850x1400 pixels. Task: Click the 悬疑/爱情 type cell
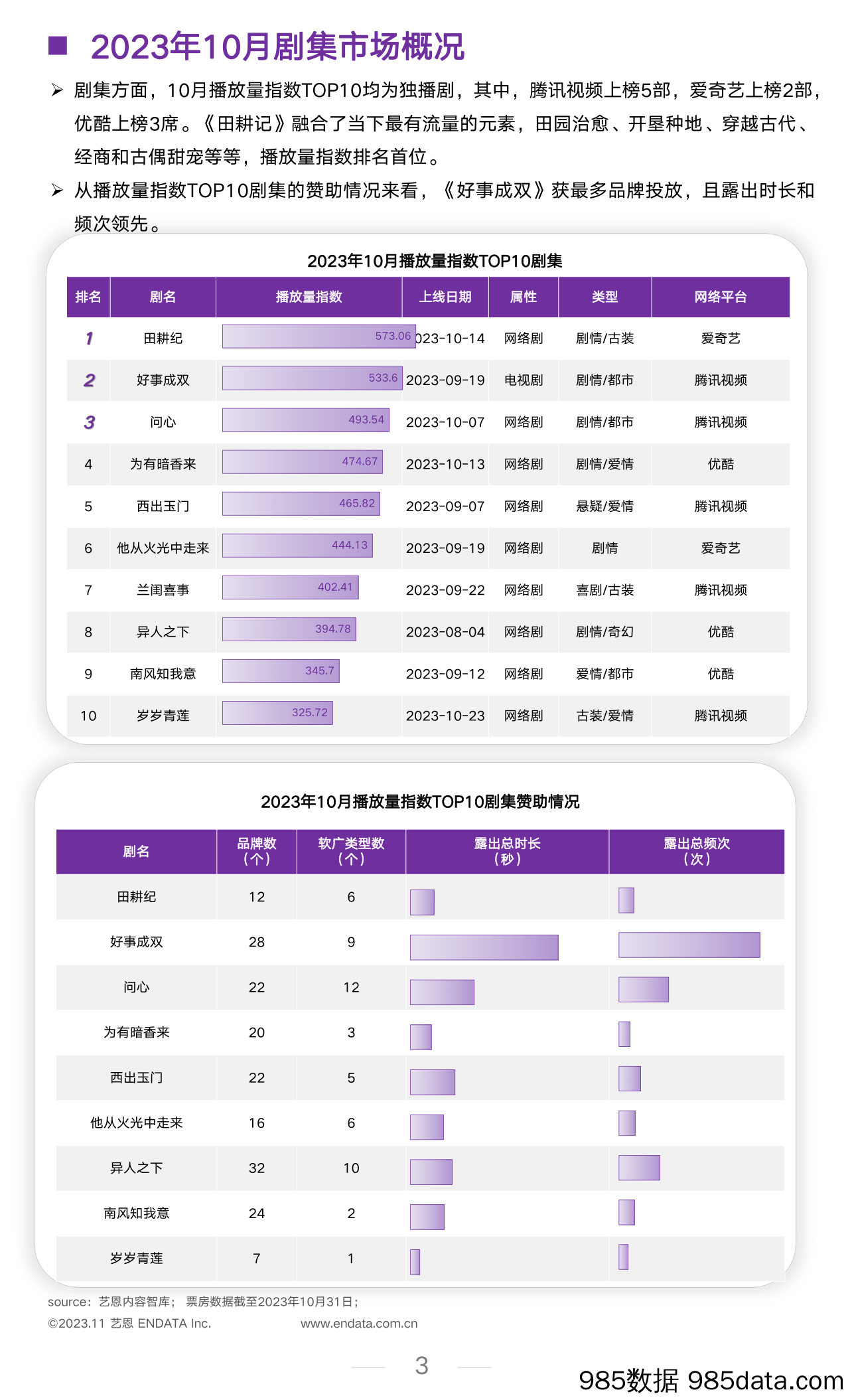[x=605, y=506]
